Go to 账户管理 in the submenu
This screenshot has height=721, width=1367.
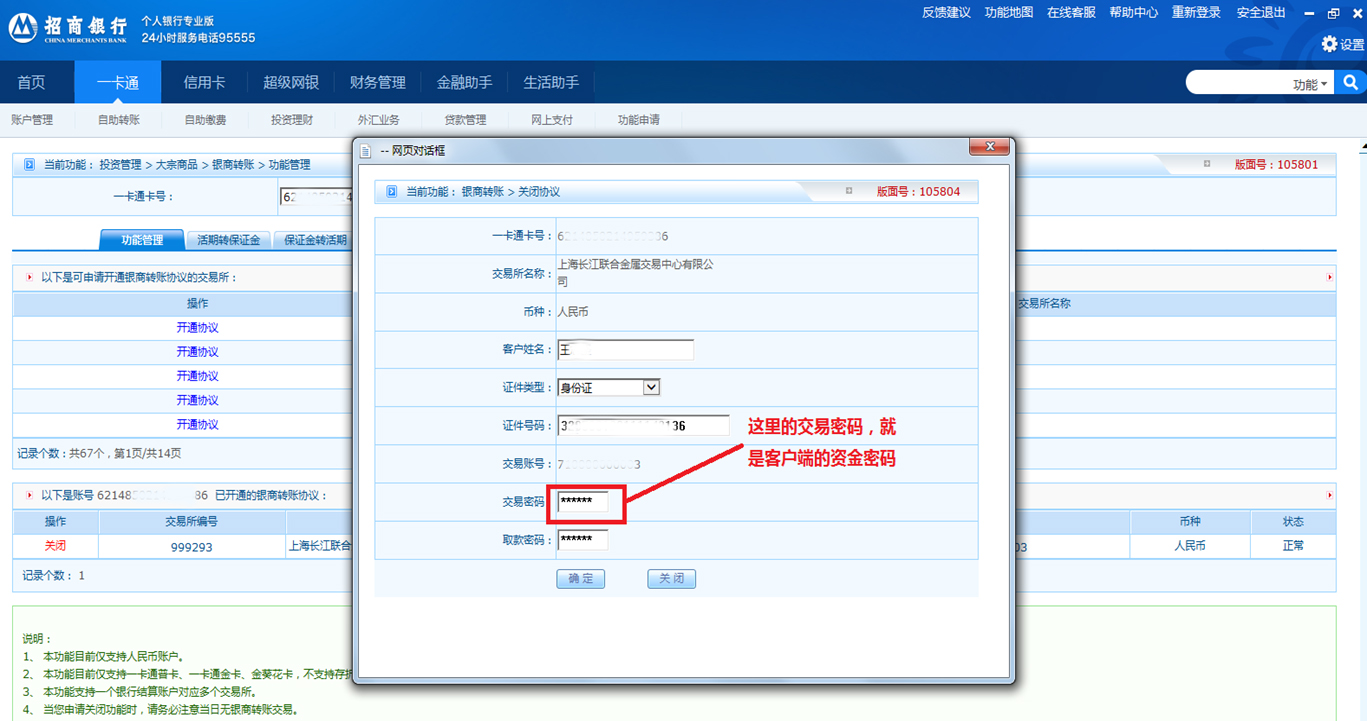tap(32, 120)
